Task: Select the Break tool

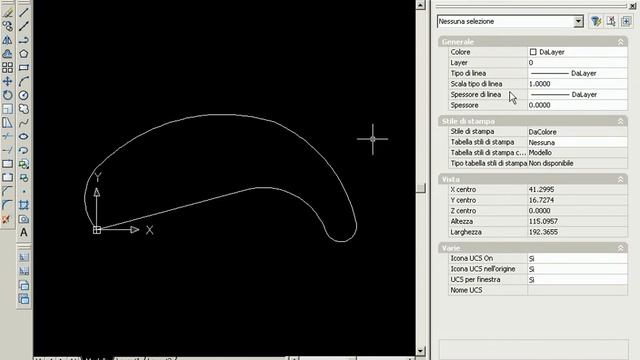Action: click(x=7, y=178)
